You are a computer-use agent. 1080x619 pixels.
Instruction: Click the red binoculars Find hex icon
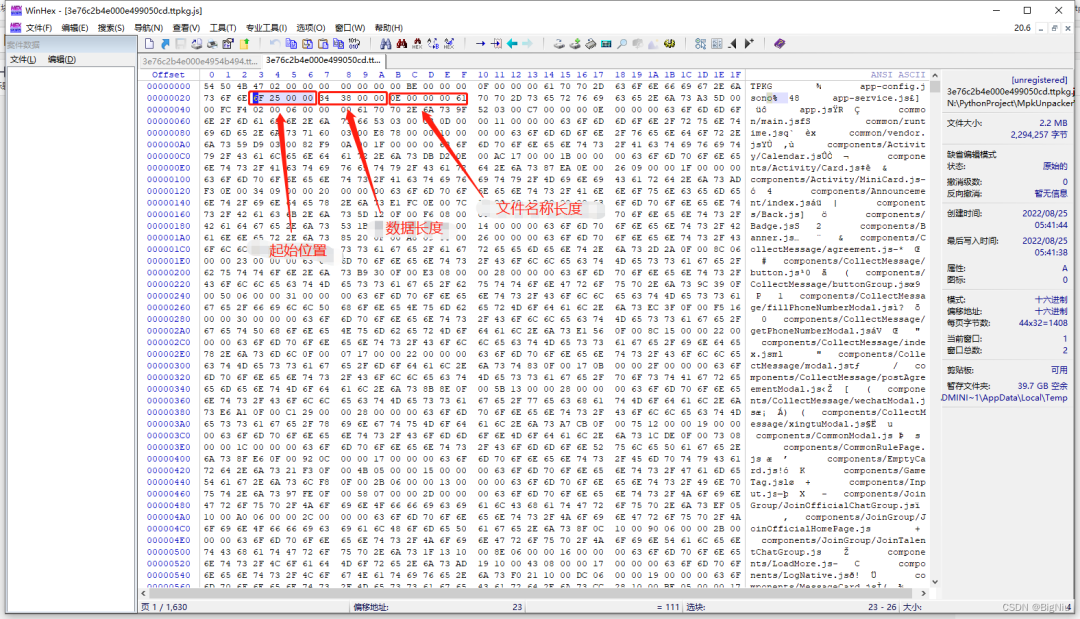click(x=402, y=43)
